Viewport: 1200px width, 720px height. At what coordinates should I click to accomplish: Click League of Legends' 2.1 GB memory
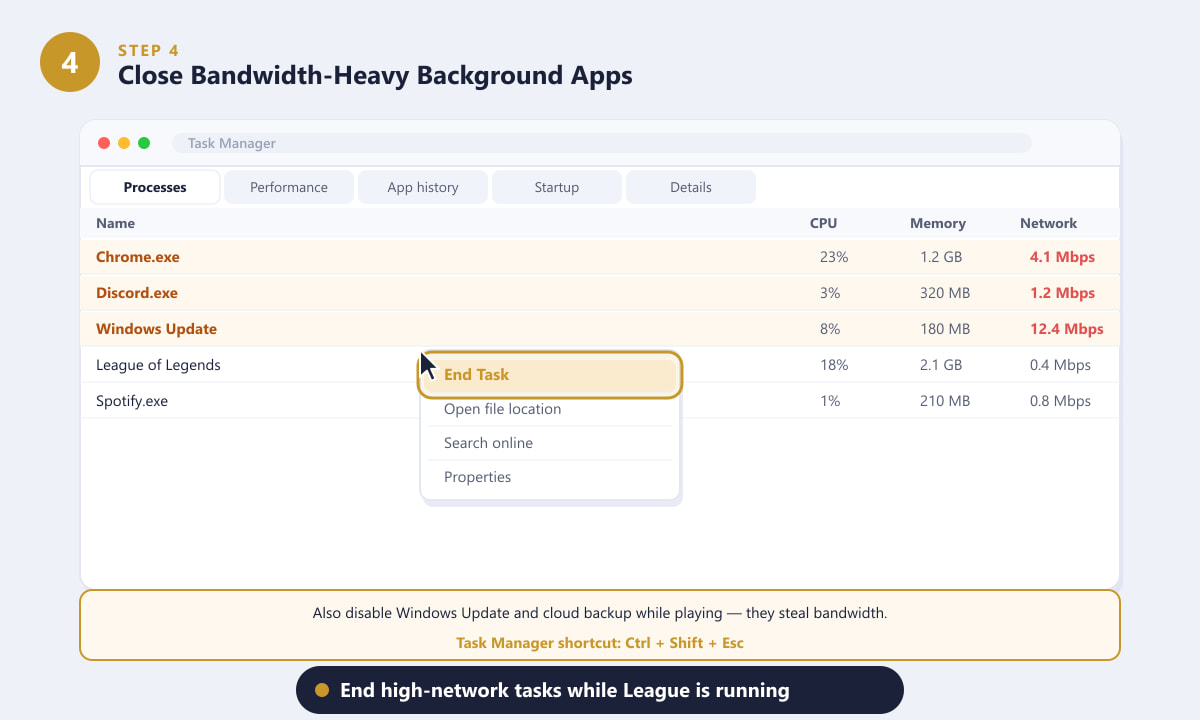pos(941,365)
